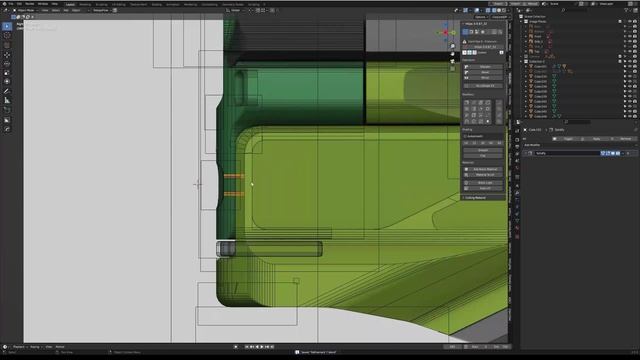Click the Apply modifier button
640x360 pixels.
(x=597, y=139)
